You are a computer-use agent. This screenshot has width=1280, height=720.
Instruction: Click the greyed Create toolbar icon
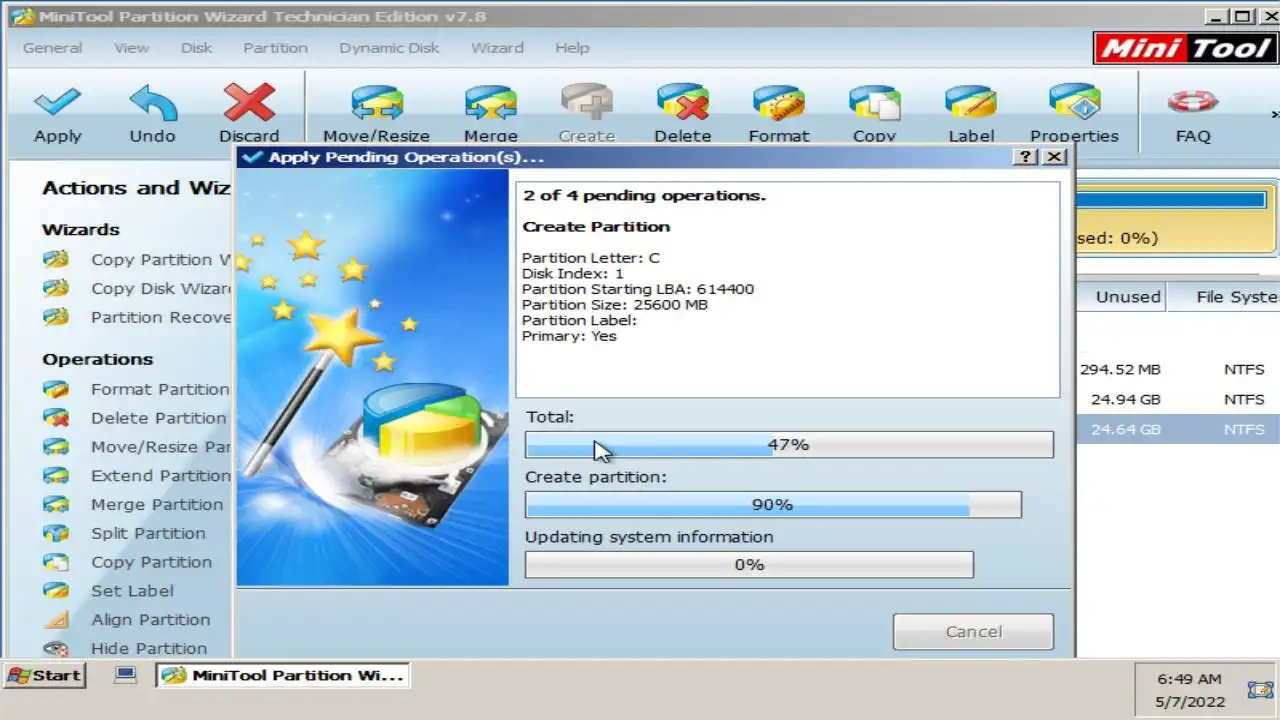click(587, 102)
